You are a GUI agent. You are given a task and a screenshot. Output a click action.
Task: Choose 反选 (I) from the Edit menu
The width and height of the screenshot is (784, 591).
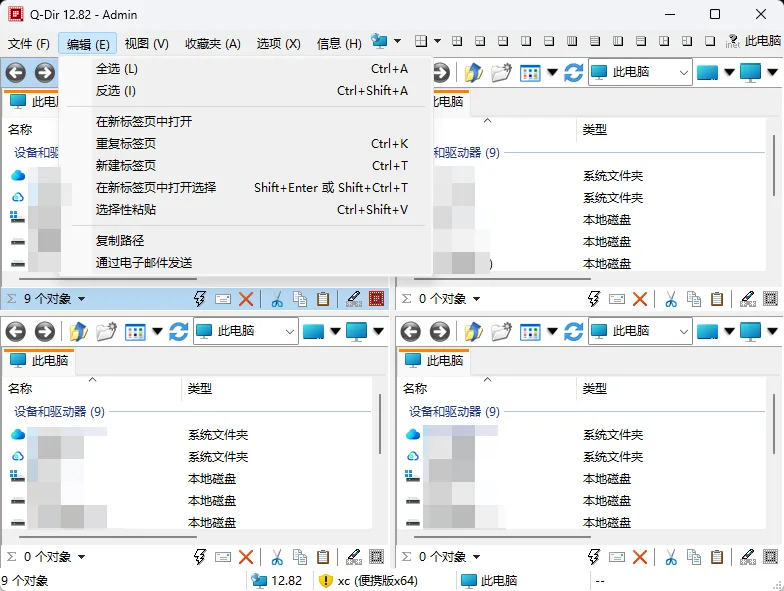click(x=246, y=90)
